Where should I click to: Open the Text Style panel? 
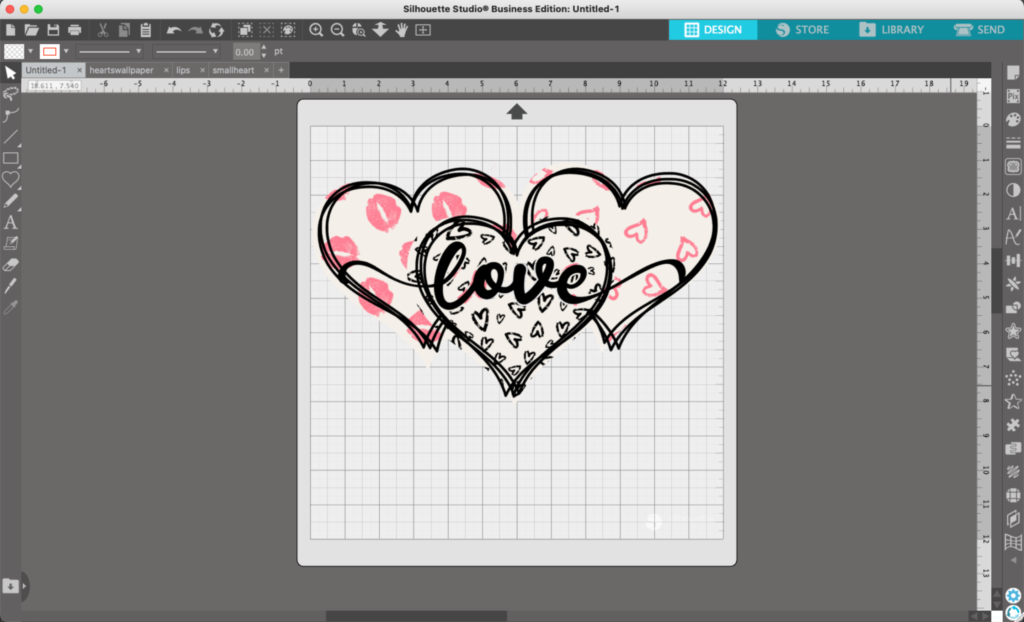(1013, 214)
